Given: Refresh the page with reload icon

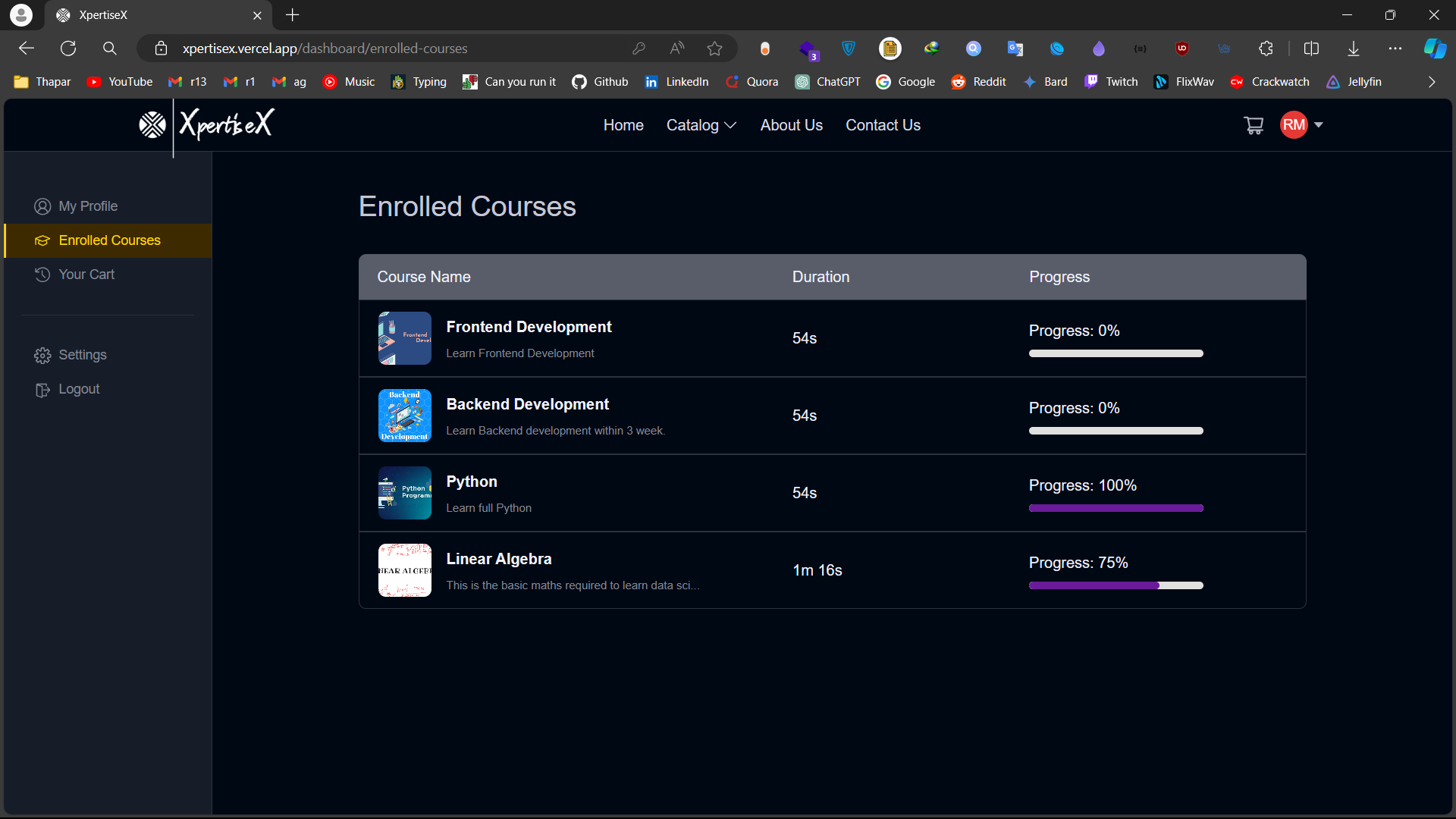Looking at the screenshot, I should tap(68, 49).
